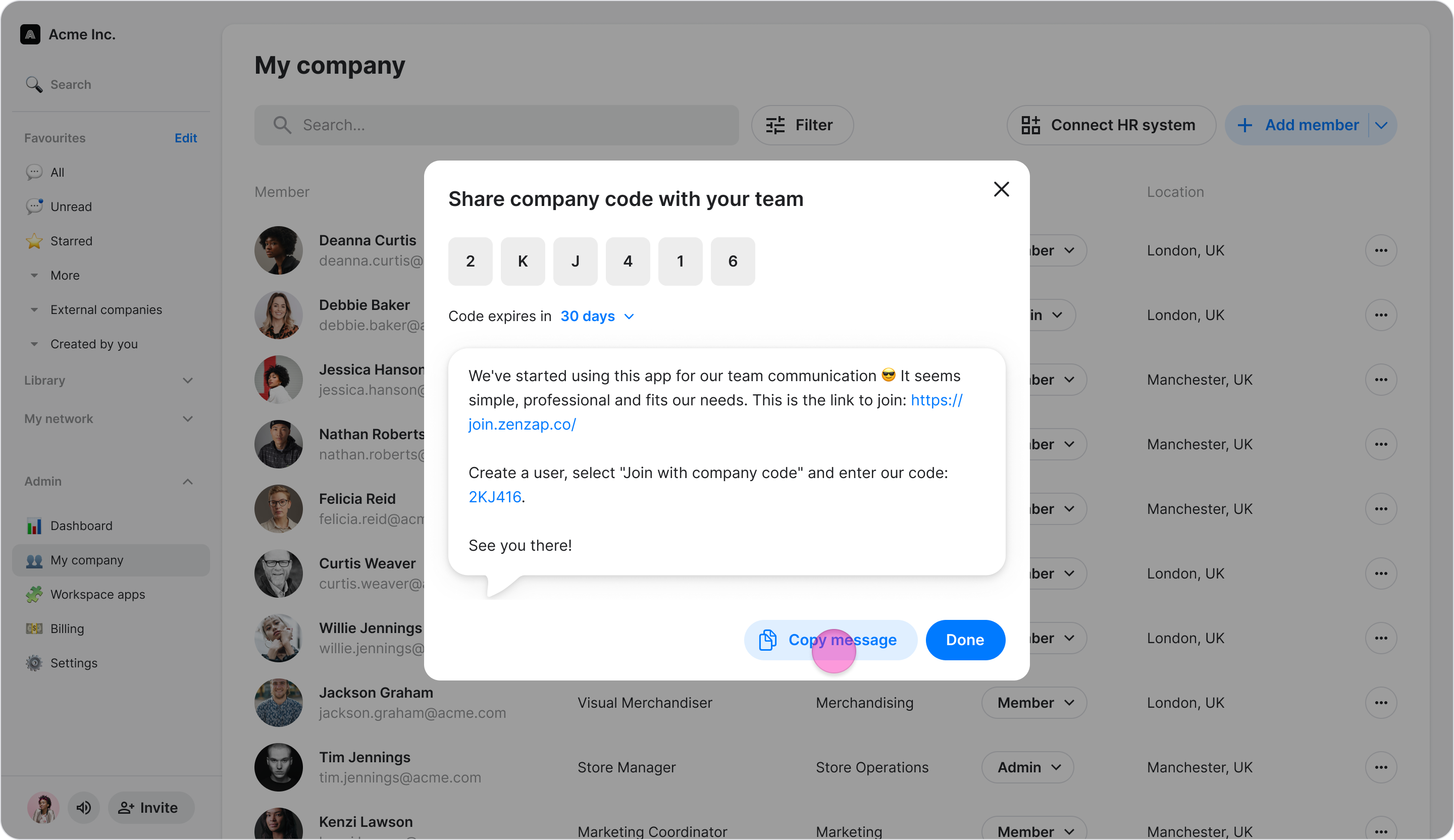Open Workspace apps puzzle icon
The image size is (1454, 840).
pyautogui.click(x=34, y=595)
